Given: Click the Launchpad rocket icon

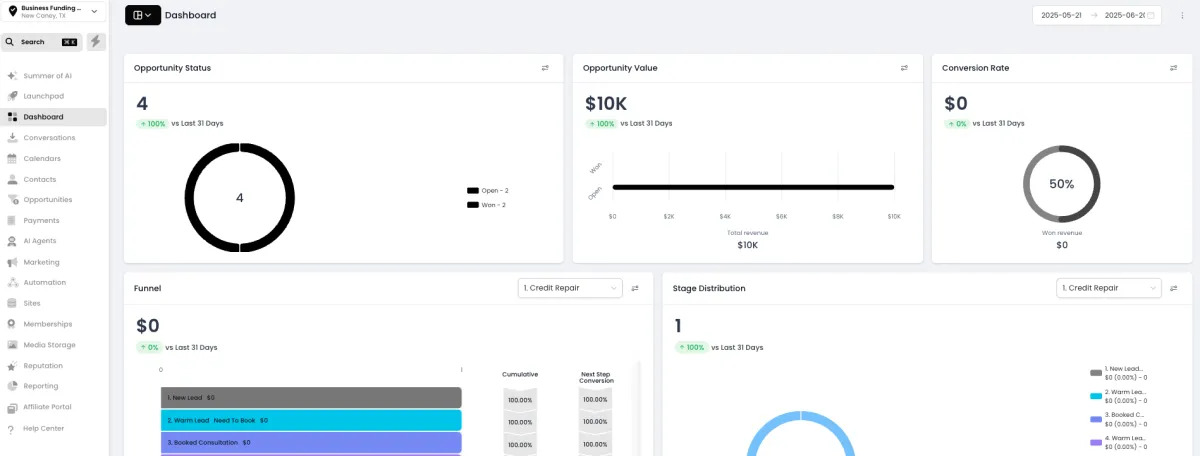Looking at the screenshot, I should [12, 96].
